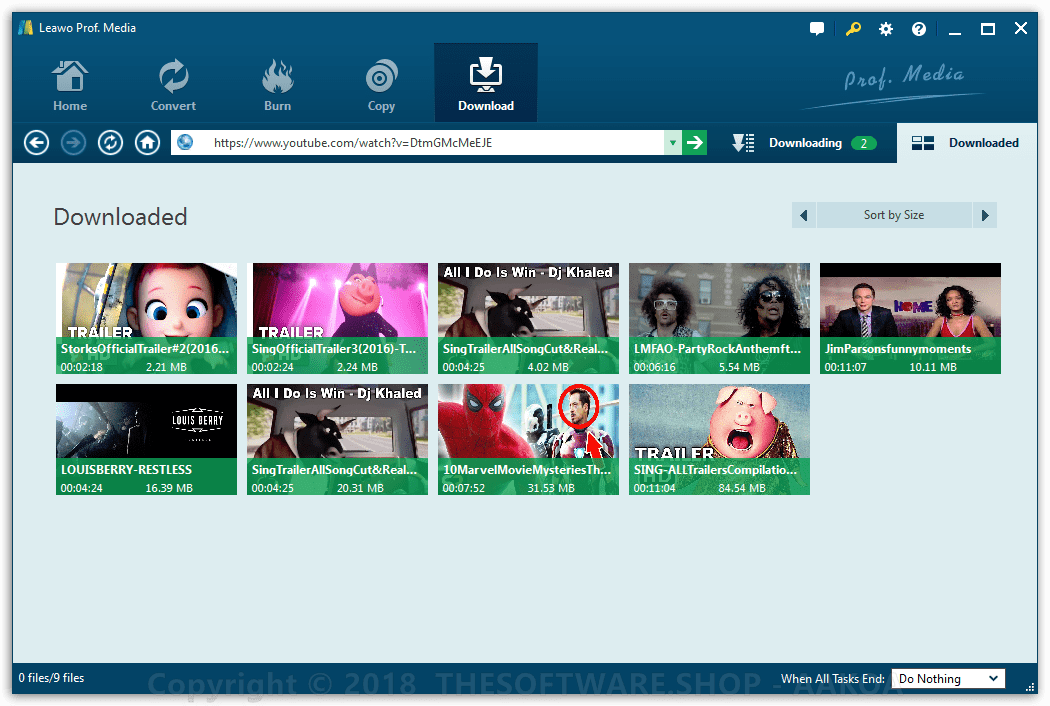Click the refresh page icon
Viewport: 1050px width, 706px height.
110,143
